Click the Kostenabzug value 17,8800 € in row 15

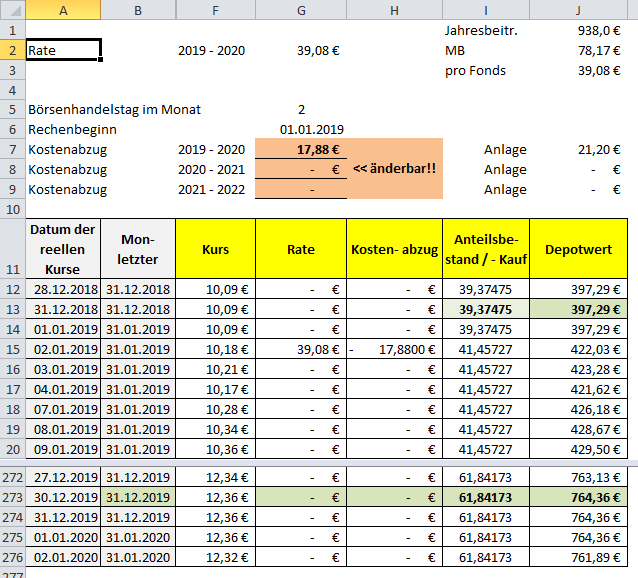pyautogui.click(x=394, y=349)
